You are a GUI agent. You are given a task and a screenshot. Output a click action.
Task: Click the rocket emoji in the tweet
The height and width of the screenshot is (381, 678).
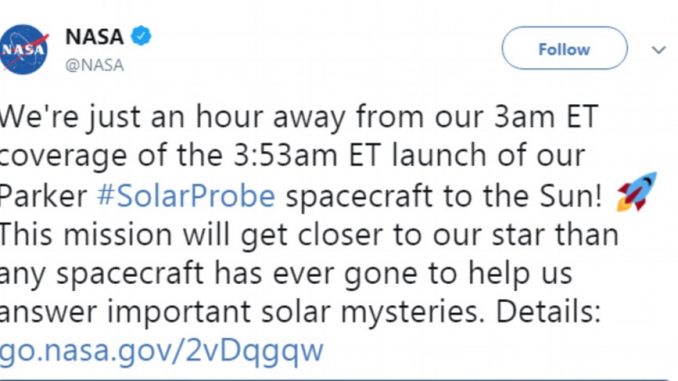[x=636, y=192]
